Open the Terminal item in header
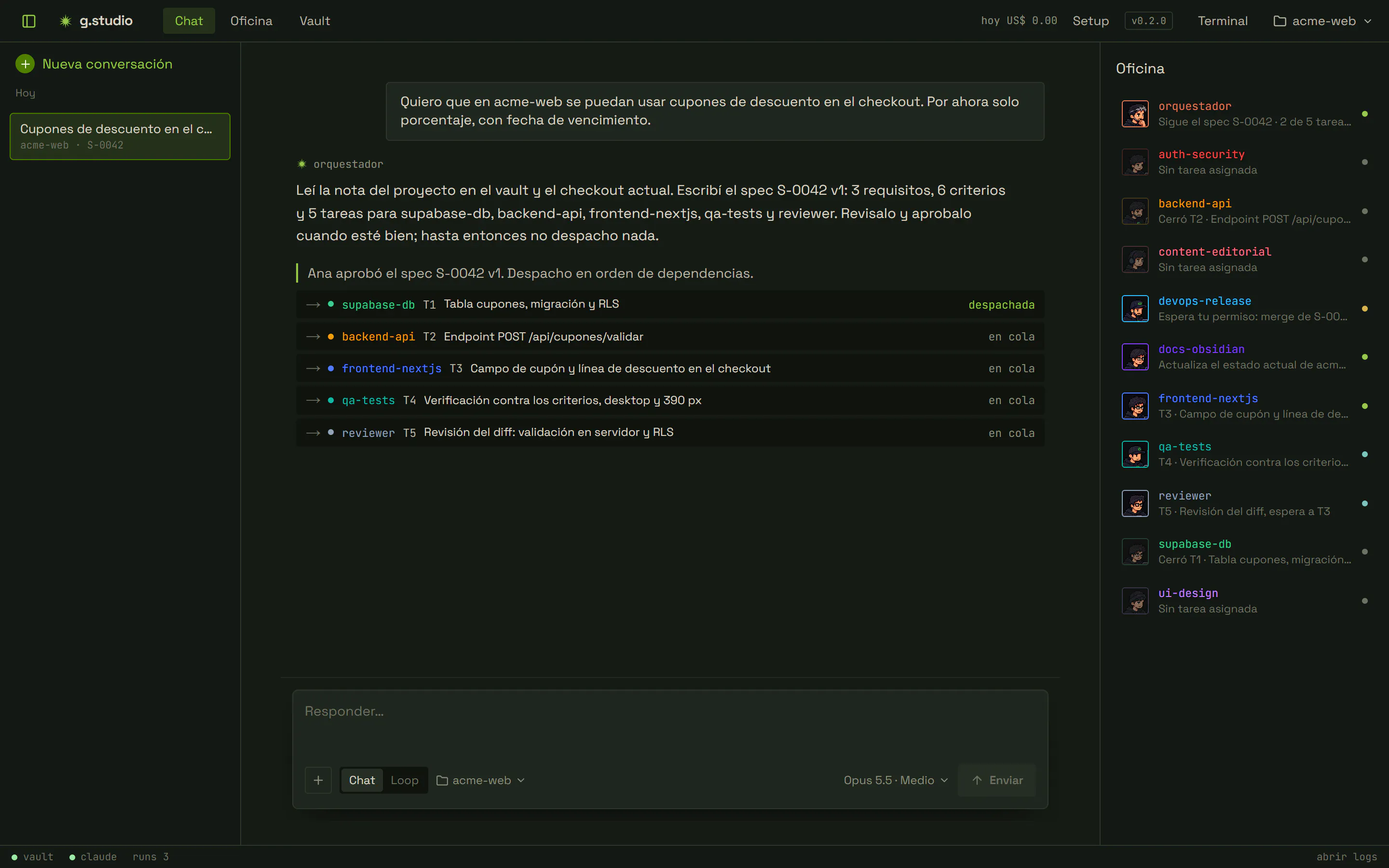Screen dimensions: 1389x868 pos(1223,21)
